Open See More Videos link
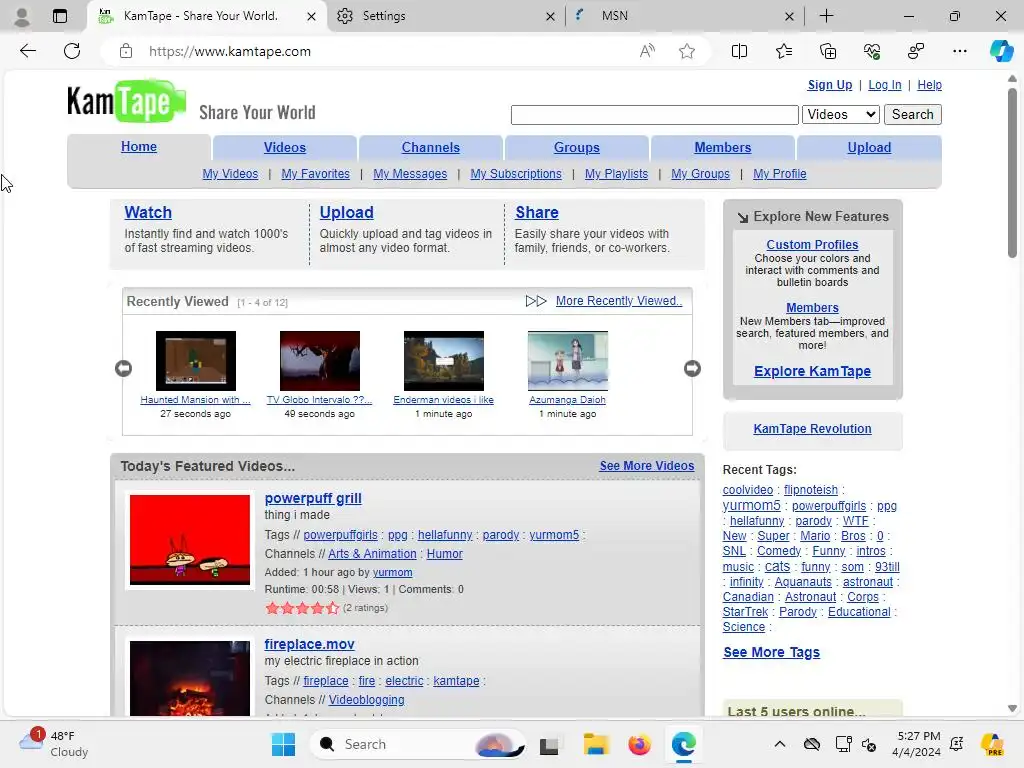Viewport: 1024px width, 768px height. (647, 466)
